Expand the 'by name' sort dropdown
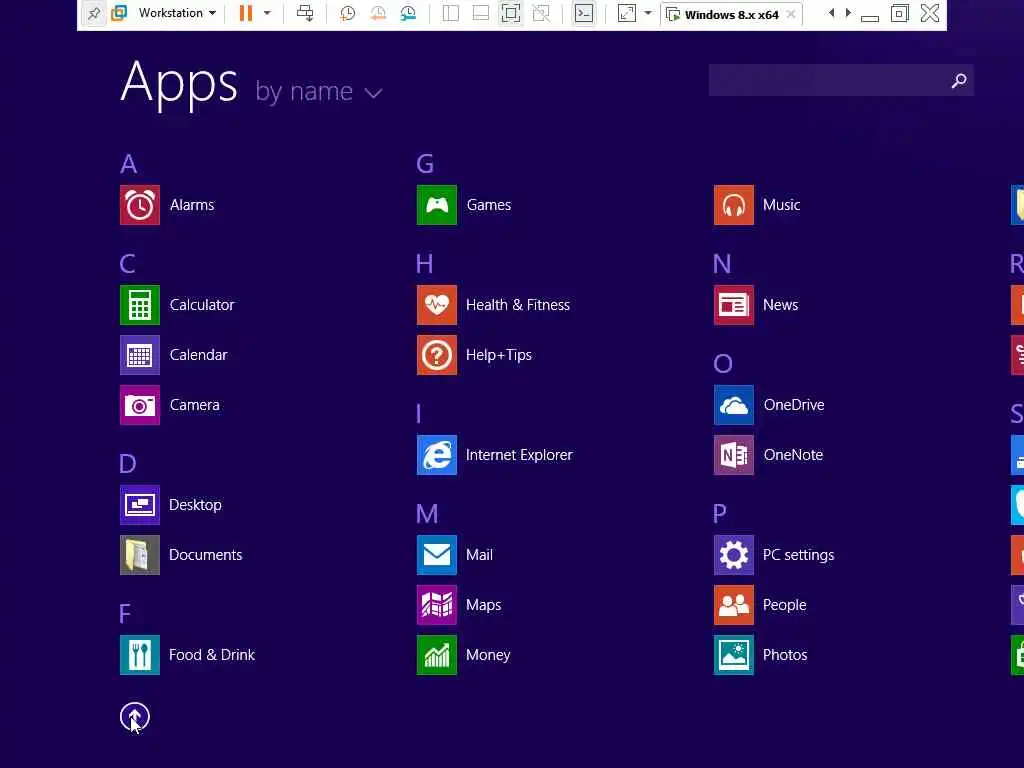This screenshot has width=1024, height=768. coord(319,91)
